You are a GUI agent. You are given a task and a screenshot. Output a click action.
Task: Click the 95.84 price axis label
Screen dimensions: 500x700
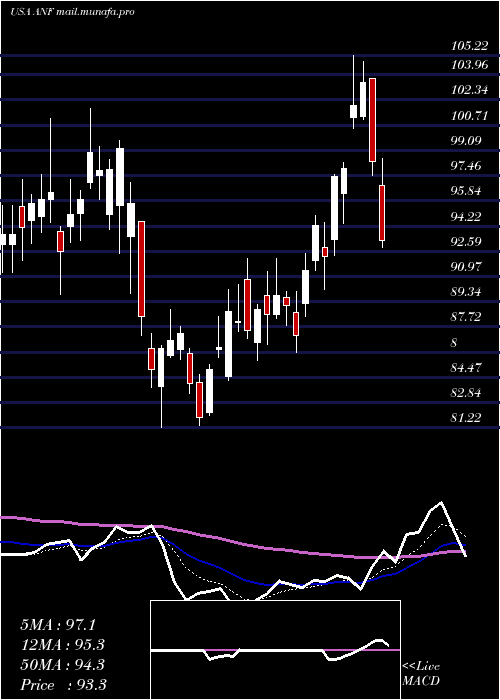[466, 191]
